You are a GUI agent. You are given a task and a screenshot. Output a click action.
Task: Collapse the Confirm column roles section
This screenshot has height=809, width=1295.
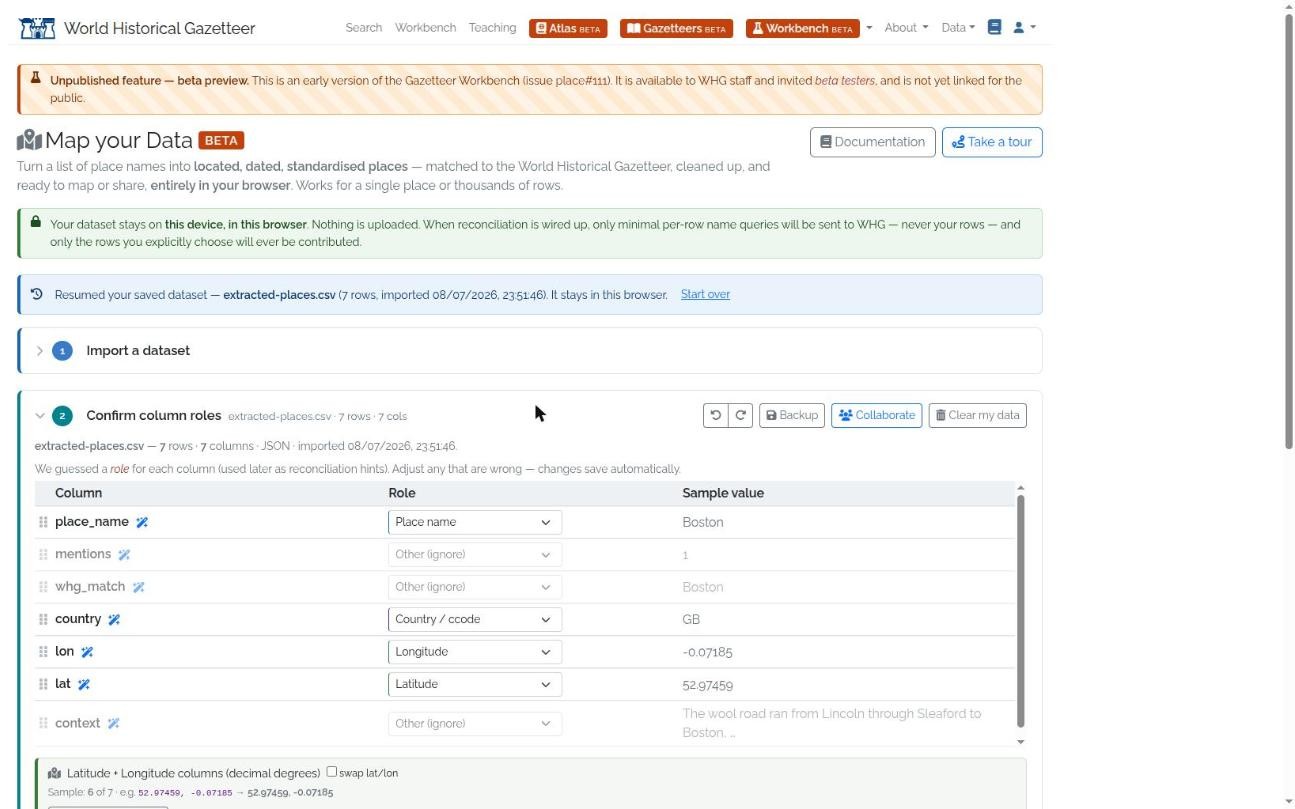click(x=40, y=416)
